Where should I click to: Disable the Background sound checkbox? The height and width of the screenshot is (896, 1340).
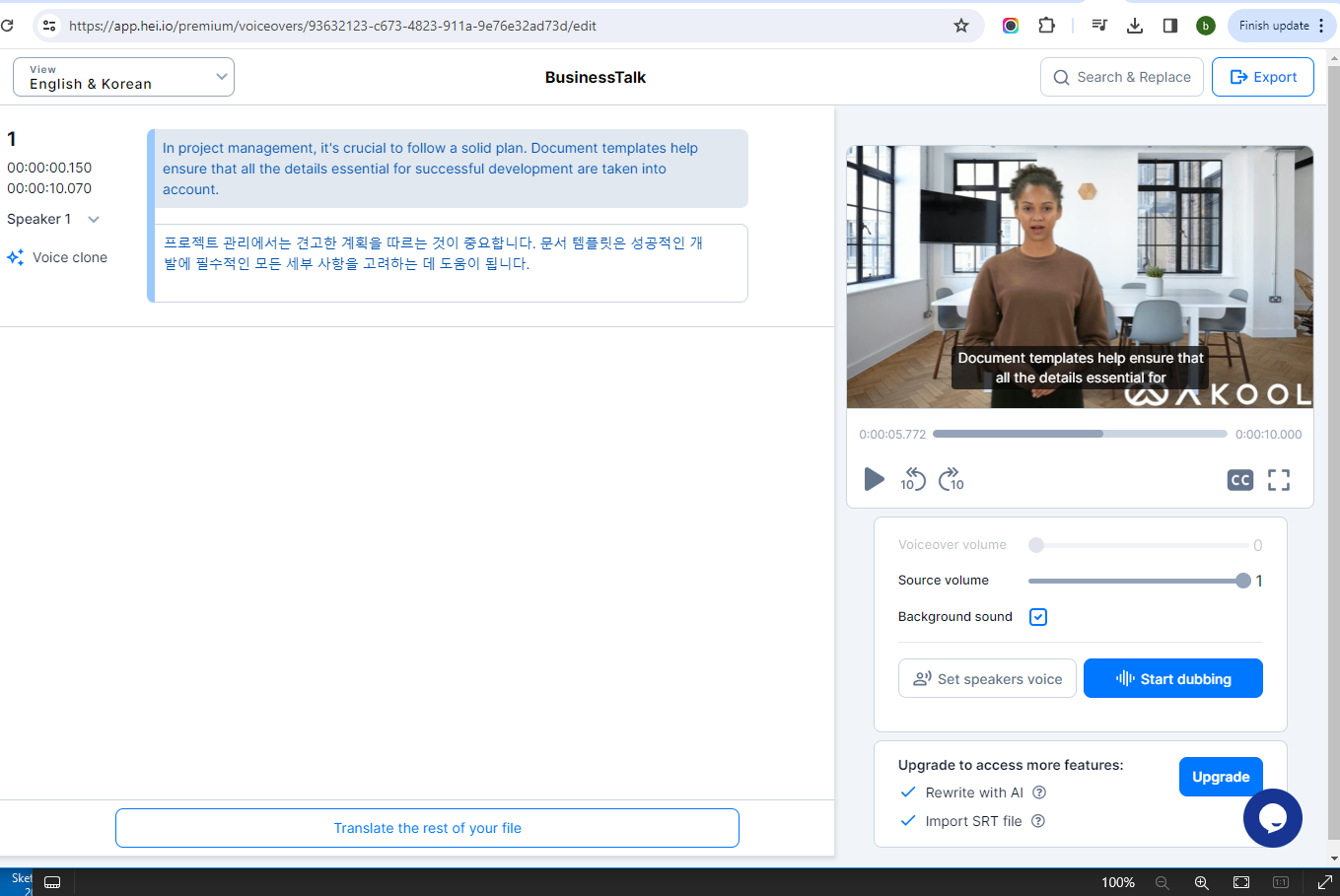pyautogui.click(x=1037, y=616)
